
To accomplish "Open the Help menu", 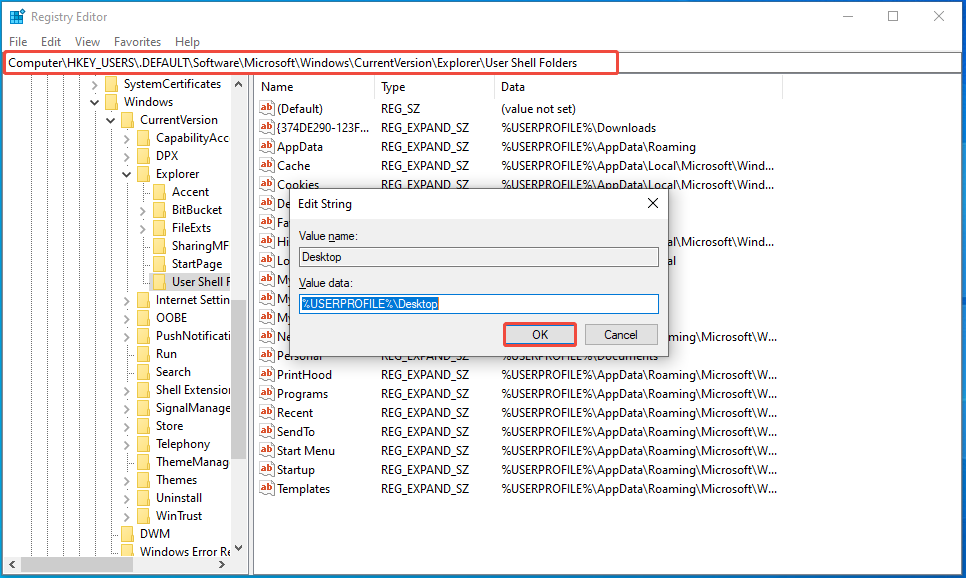I will pyautogui.click(x=187, y=41).
